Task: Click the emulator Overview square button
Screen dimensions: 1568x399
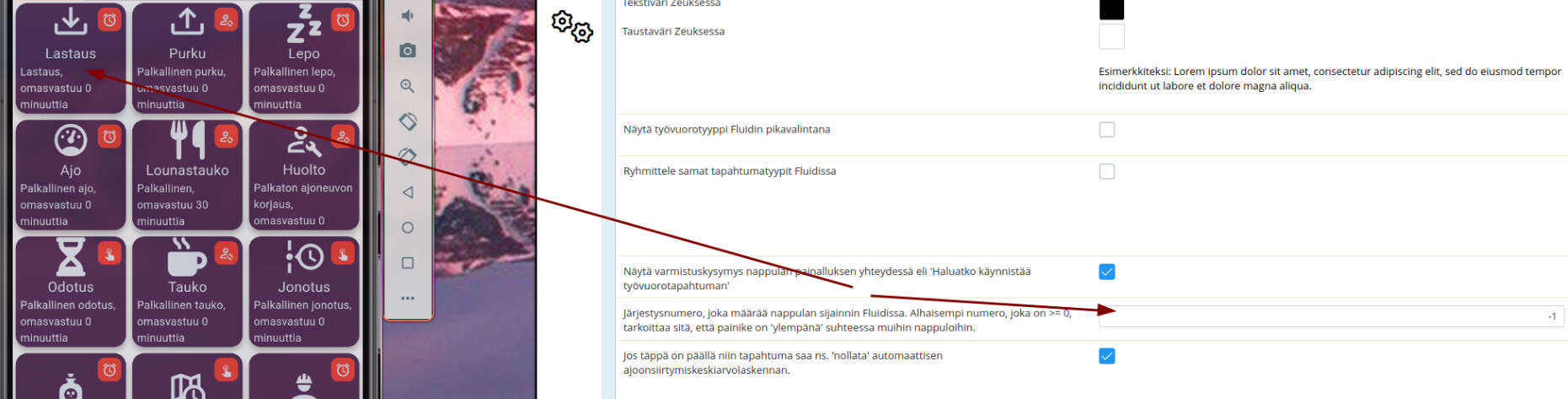Action: coord(408,263)
